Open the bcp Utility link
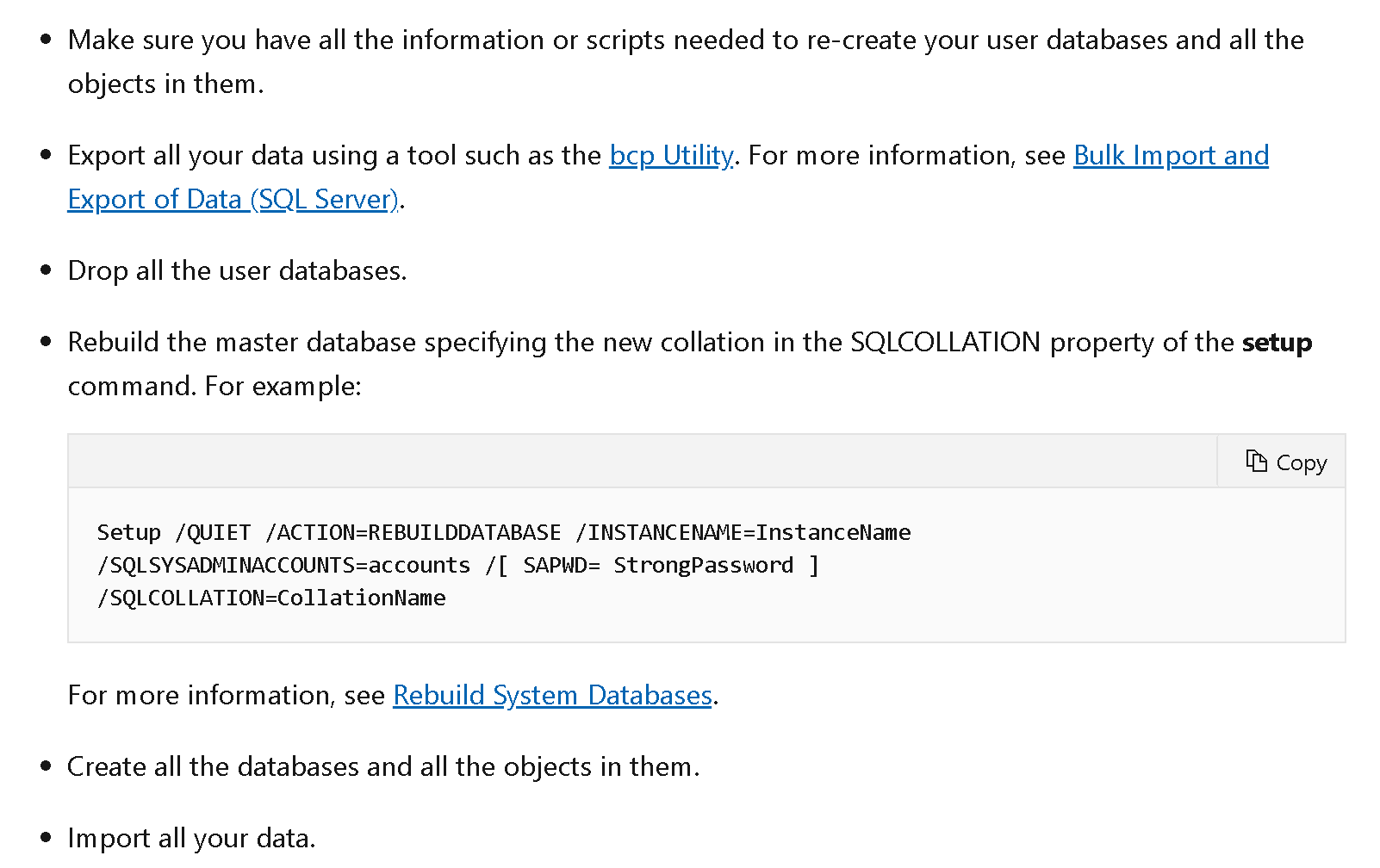This screenshot has height=868, width=1380. coord(671,155)
